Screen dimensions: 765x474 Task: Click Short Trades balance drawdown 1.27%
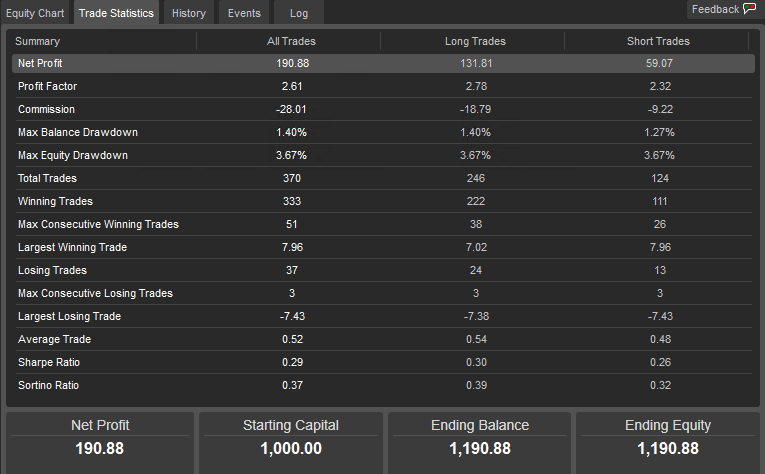[x=659, y=132]
